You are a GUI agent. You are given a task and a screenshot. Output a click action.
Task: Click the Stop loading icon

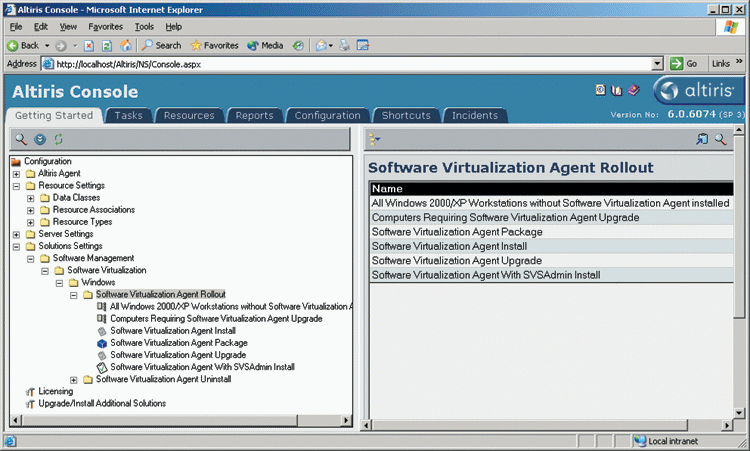89,45
